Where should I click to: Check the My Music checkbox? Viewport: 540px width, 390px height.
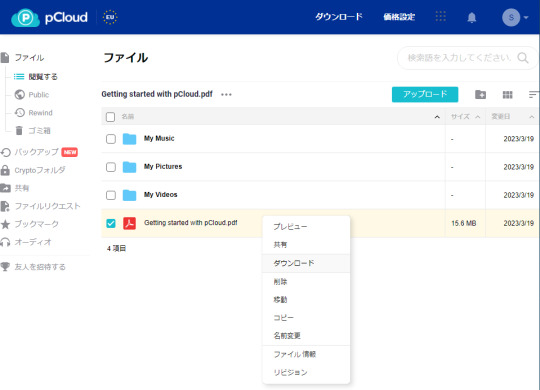111,139
